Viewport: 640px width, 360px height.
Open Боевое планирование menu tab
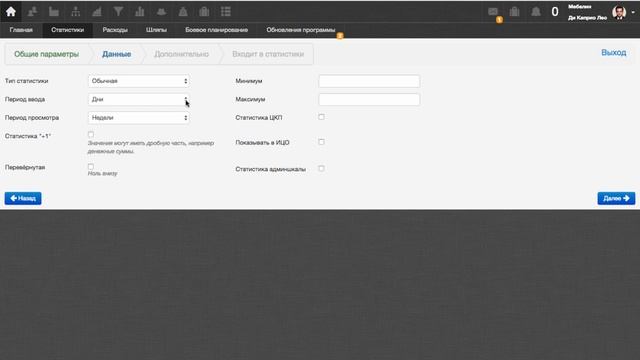216,30
